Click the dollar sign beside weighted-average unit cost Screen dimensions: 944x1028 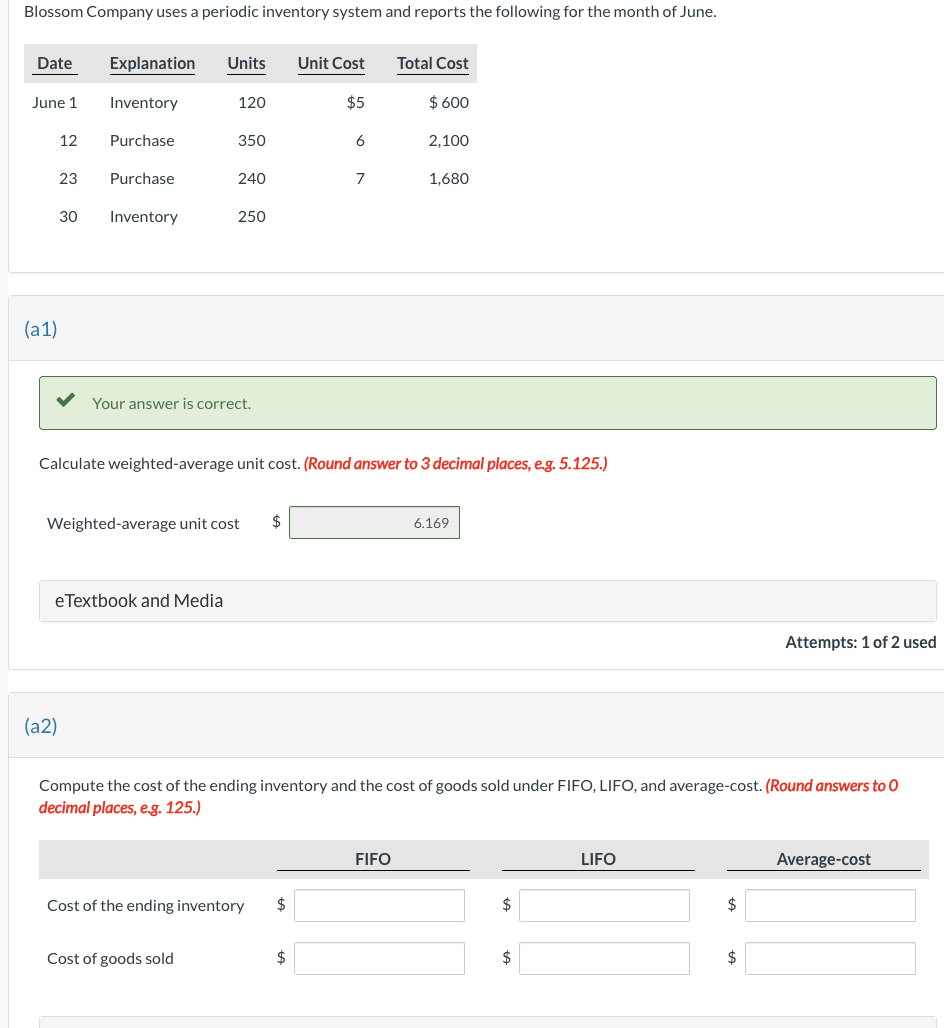coord(276,522)
